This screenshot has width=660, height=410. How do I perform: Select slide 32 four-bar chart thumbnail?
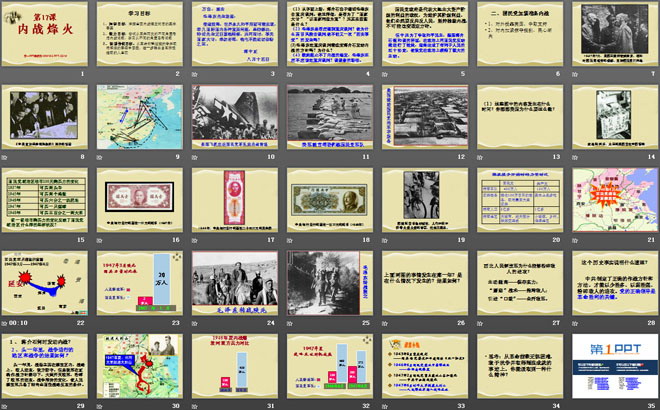330,366
